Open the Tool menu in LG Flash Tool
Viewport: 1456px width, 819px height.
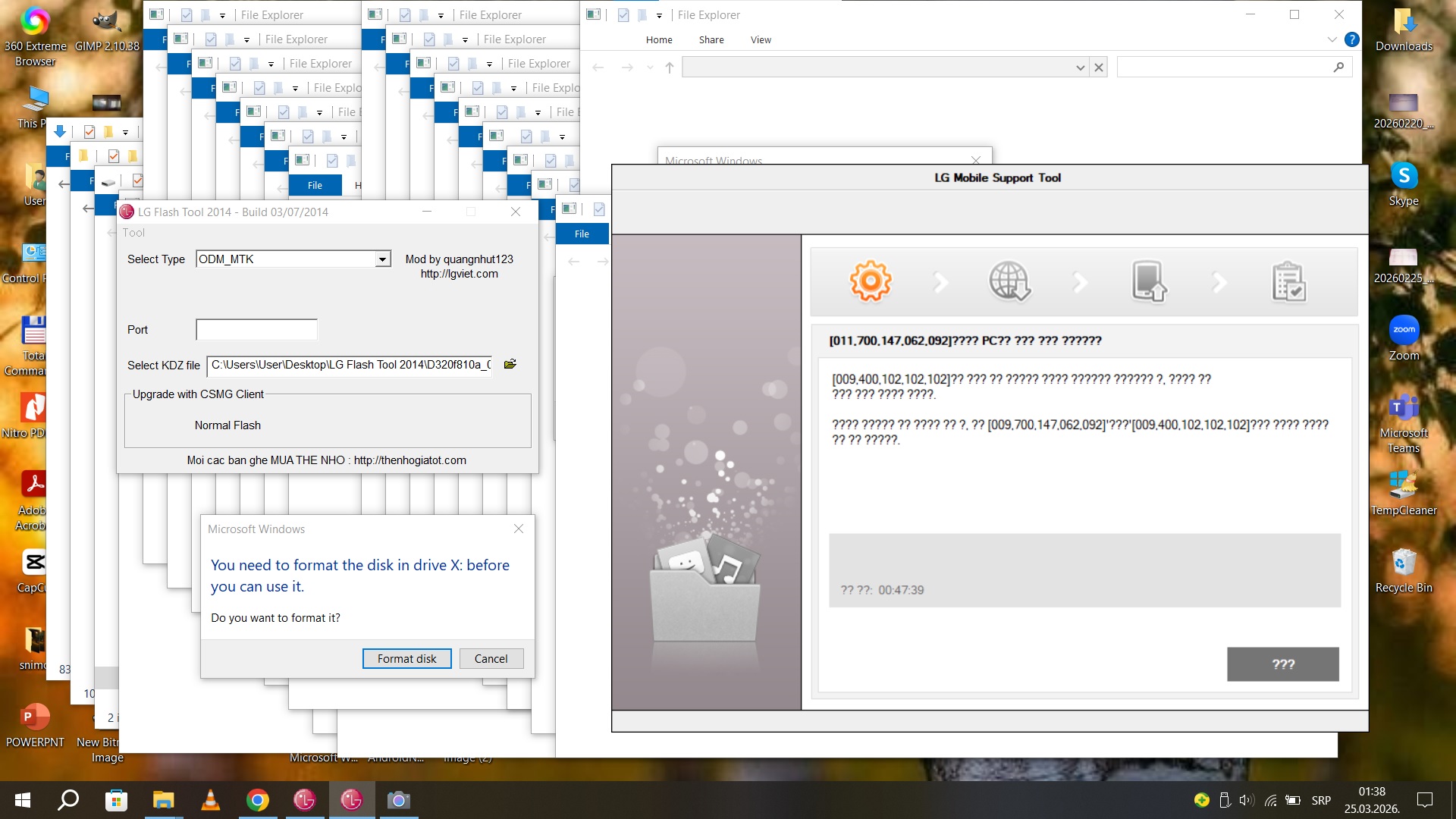133,233
